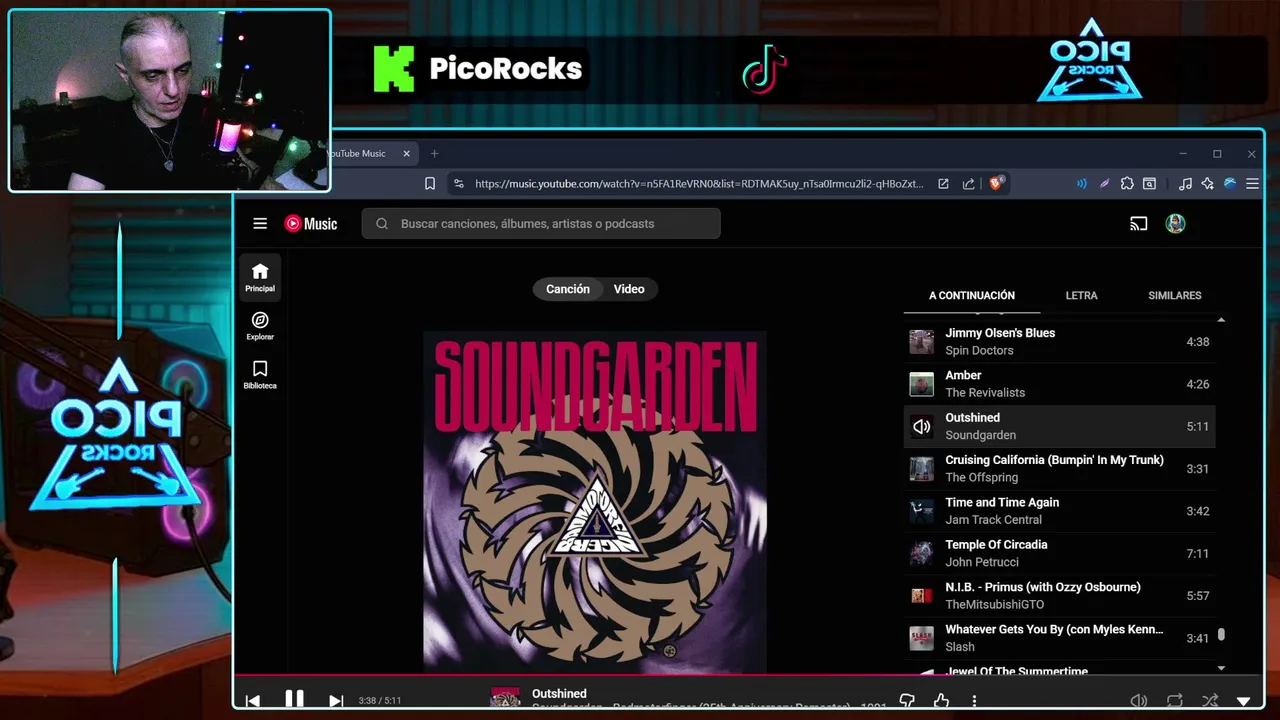
Task: Click open-in-app icon in address bar
Action: (943, 184)
